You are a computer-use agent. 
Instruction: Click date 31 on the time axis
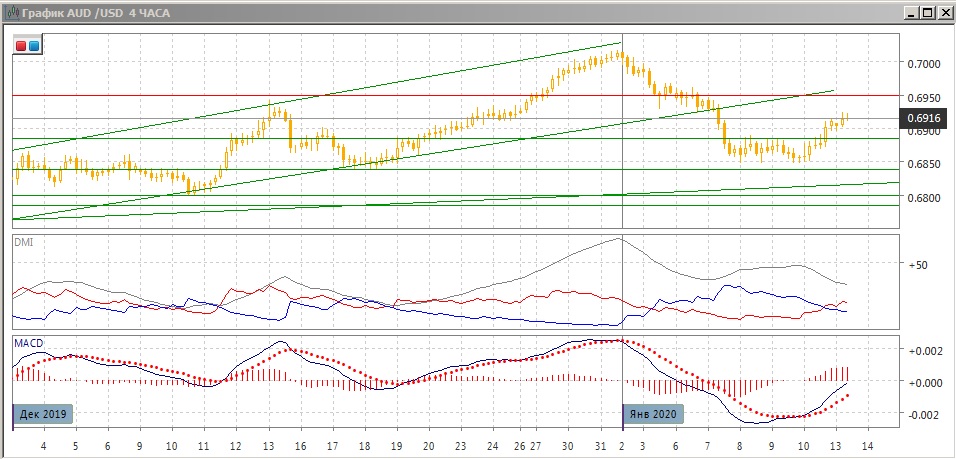point(599,446)
